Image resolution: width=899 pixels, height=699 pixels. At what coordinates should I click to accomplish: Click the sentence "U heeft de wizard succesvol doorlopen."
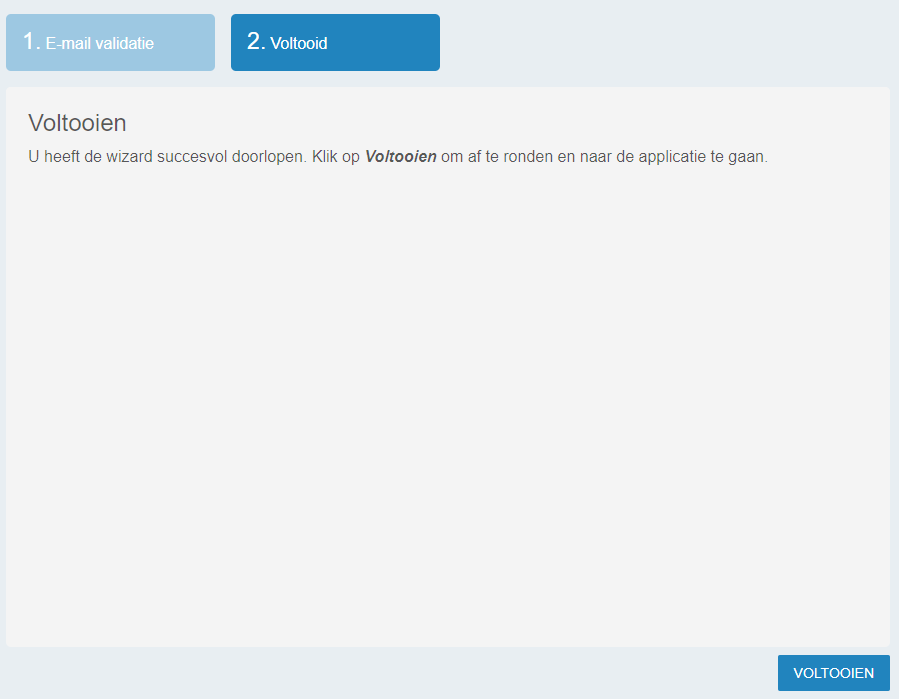click(x=168, y=157)
